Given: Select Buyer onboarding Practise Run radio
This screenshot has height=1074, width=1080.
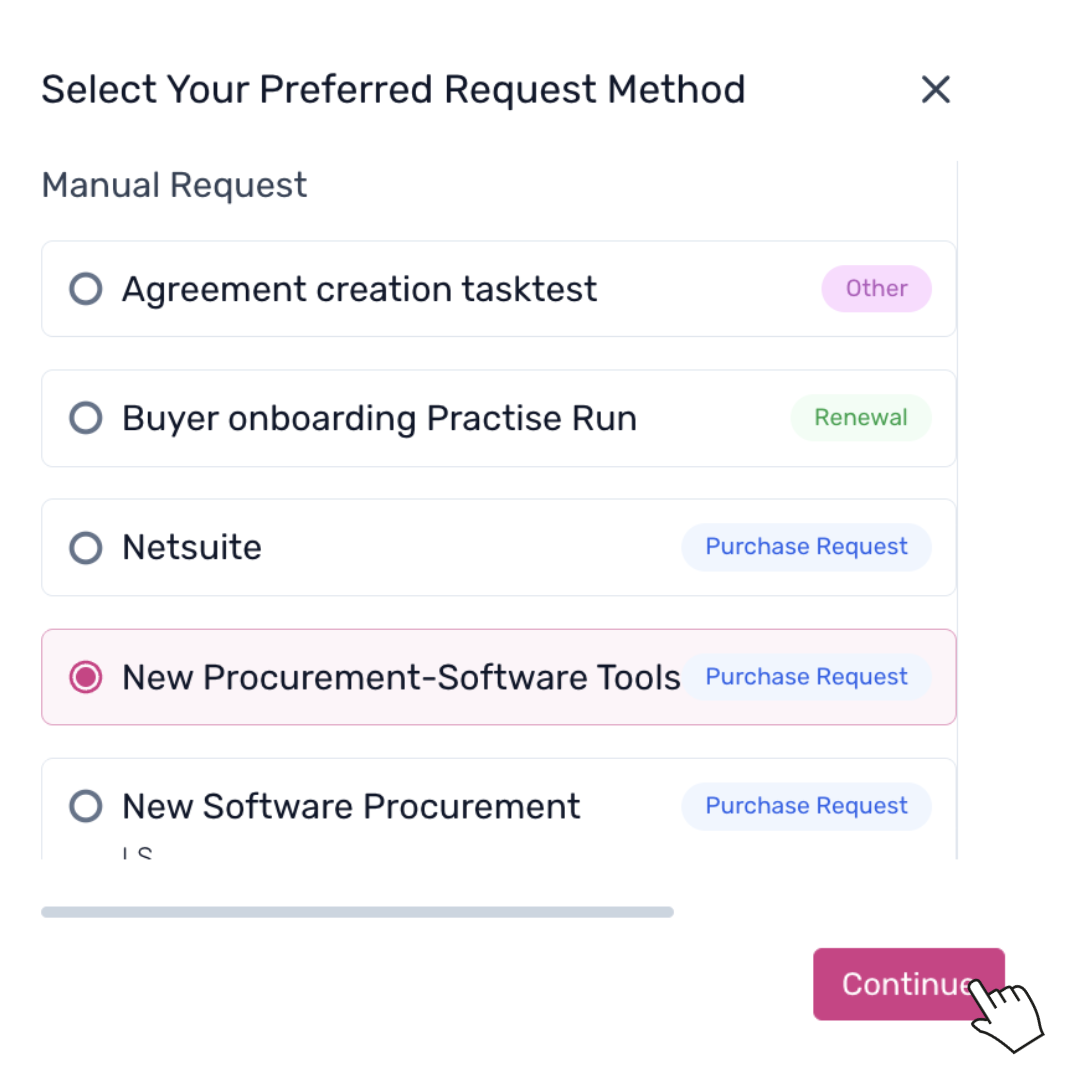Looking at the screenshot, I should tap(86, 418).
